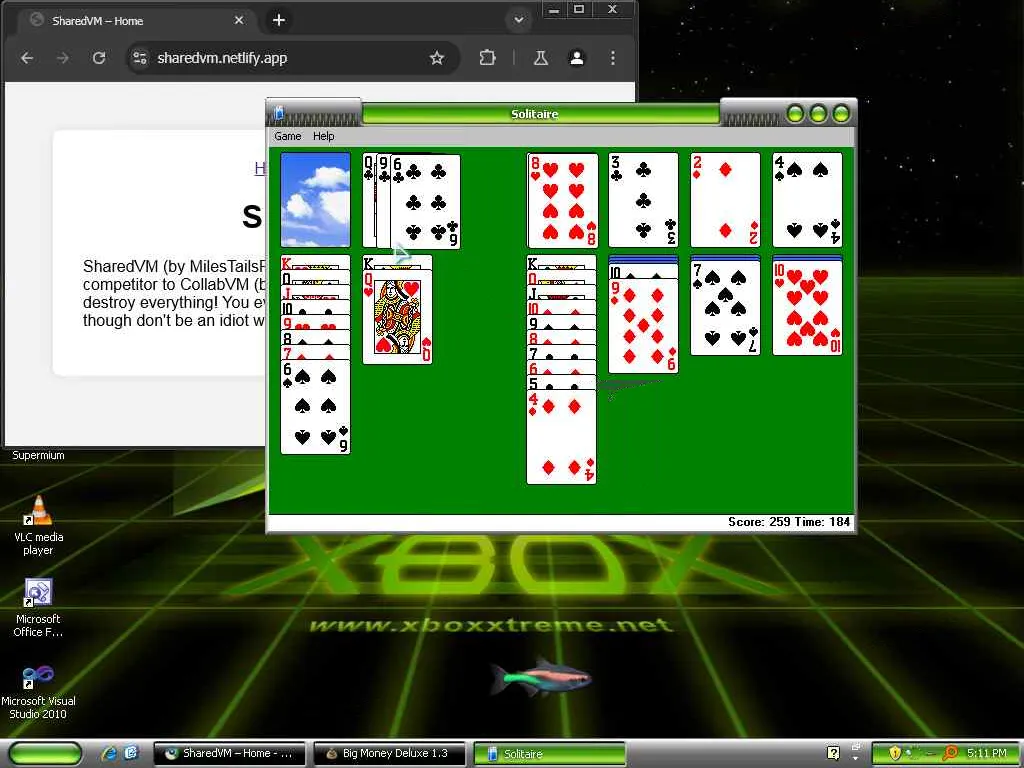Select the 4 of diamonds tableau card

click(562, 437)
